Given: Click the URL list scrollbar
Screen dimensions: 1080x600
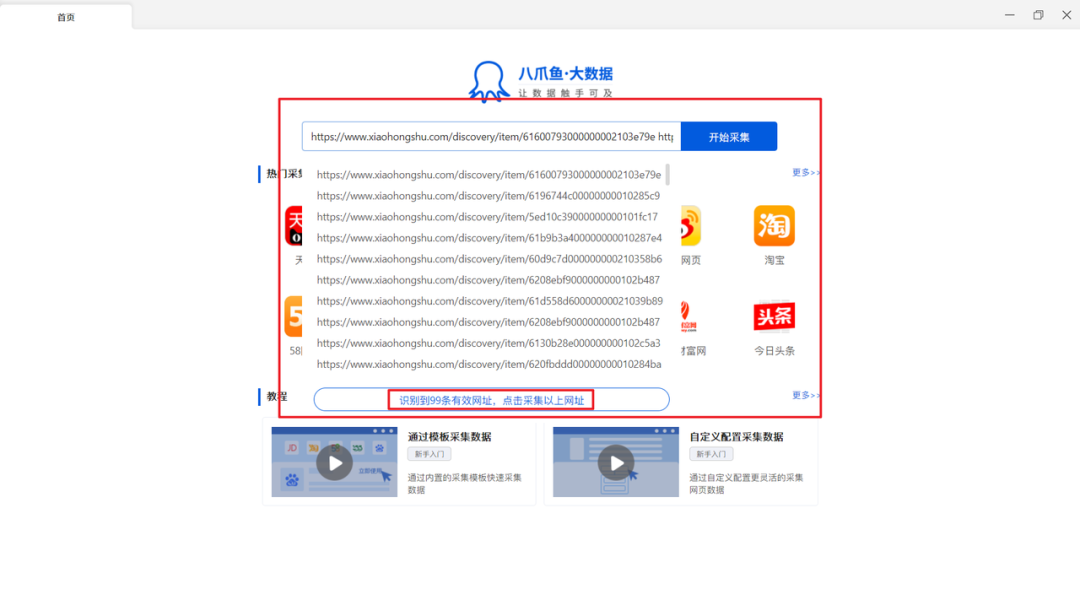Looking at the screenshot, I should click(x=667, y=175).
